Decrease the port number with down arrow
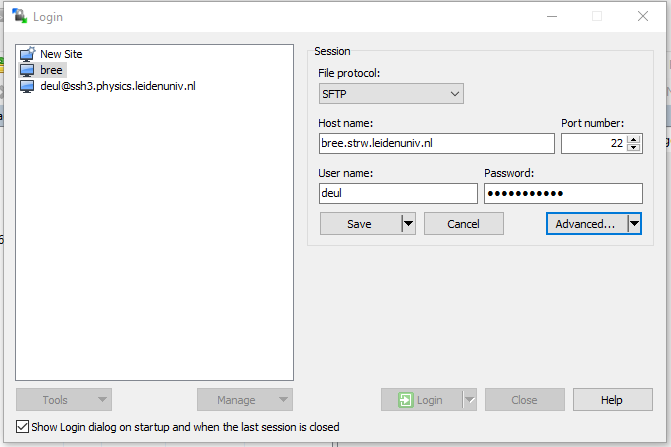 pos(633,148)
